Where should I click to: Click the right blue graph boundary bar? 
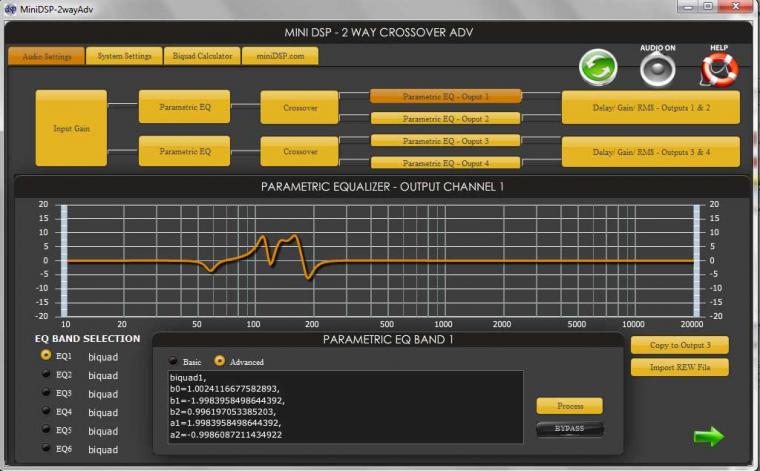697,261
